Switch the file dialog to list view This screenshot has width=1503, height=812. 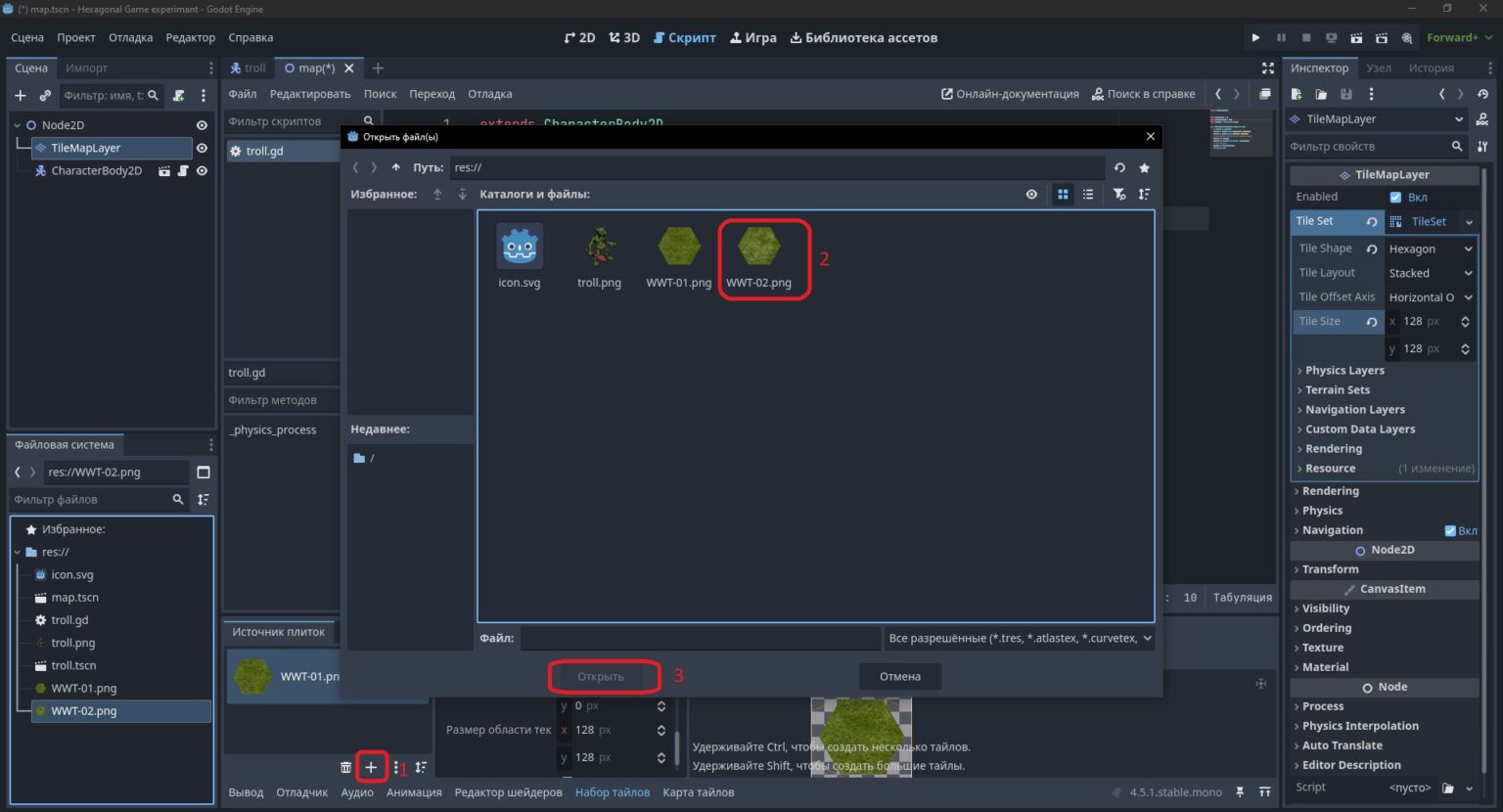1088,194
